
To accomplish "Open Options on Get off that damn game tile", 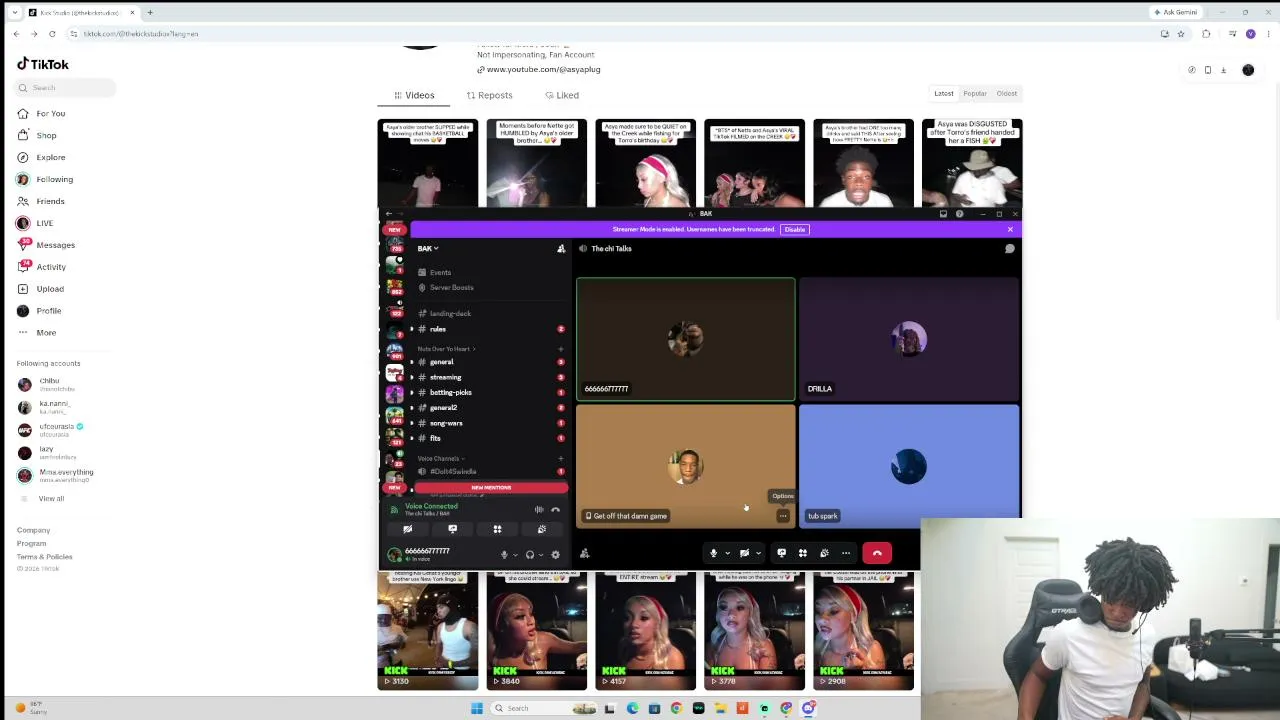I will tap(783, 516).
